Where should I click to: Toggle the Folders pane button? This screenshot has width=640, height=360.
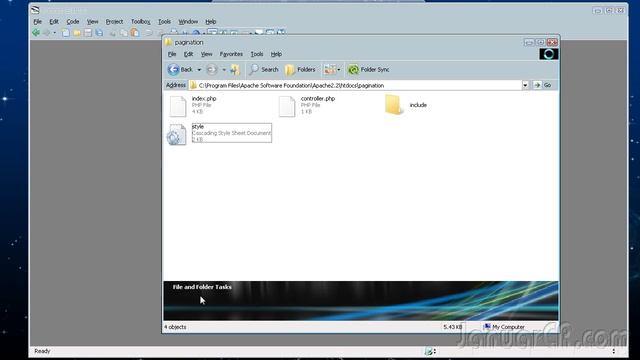pos(300,70)
